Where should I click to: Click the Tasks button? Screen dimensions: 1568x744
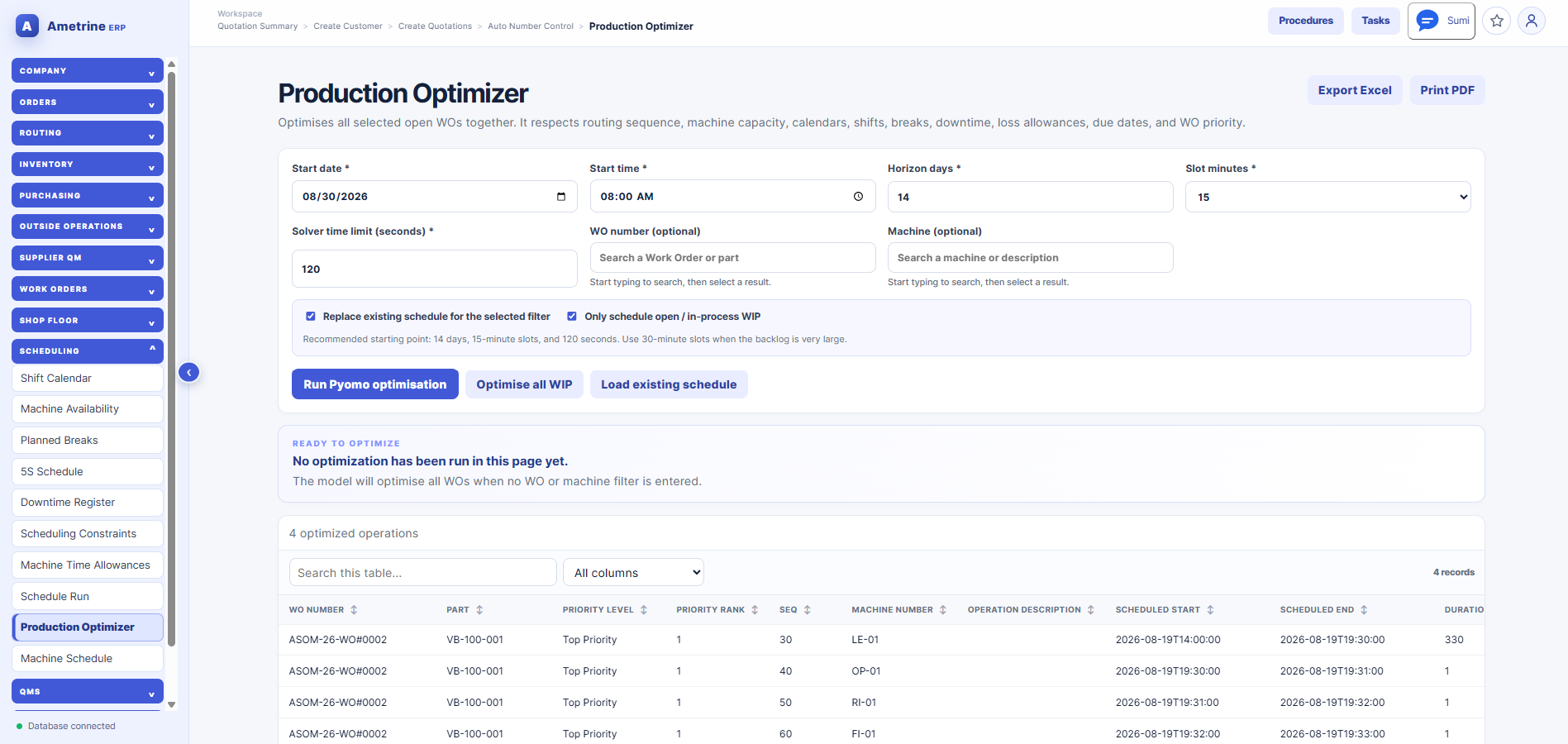point(1375,21)
